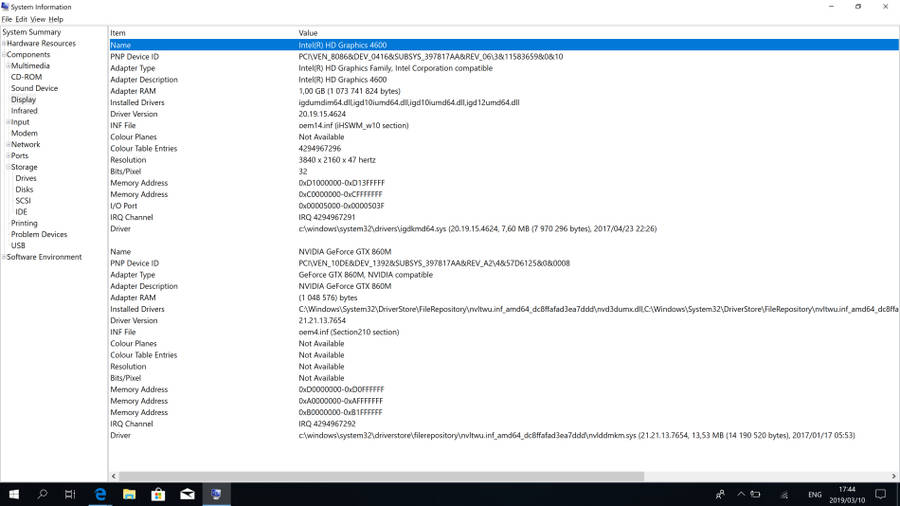Screen dimensions: 900x506
Task: Click horizontal scrollbar left arrow
Action: [x=114, y=476]
